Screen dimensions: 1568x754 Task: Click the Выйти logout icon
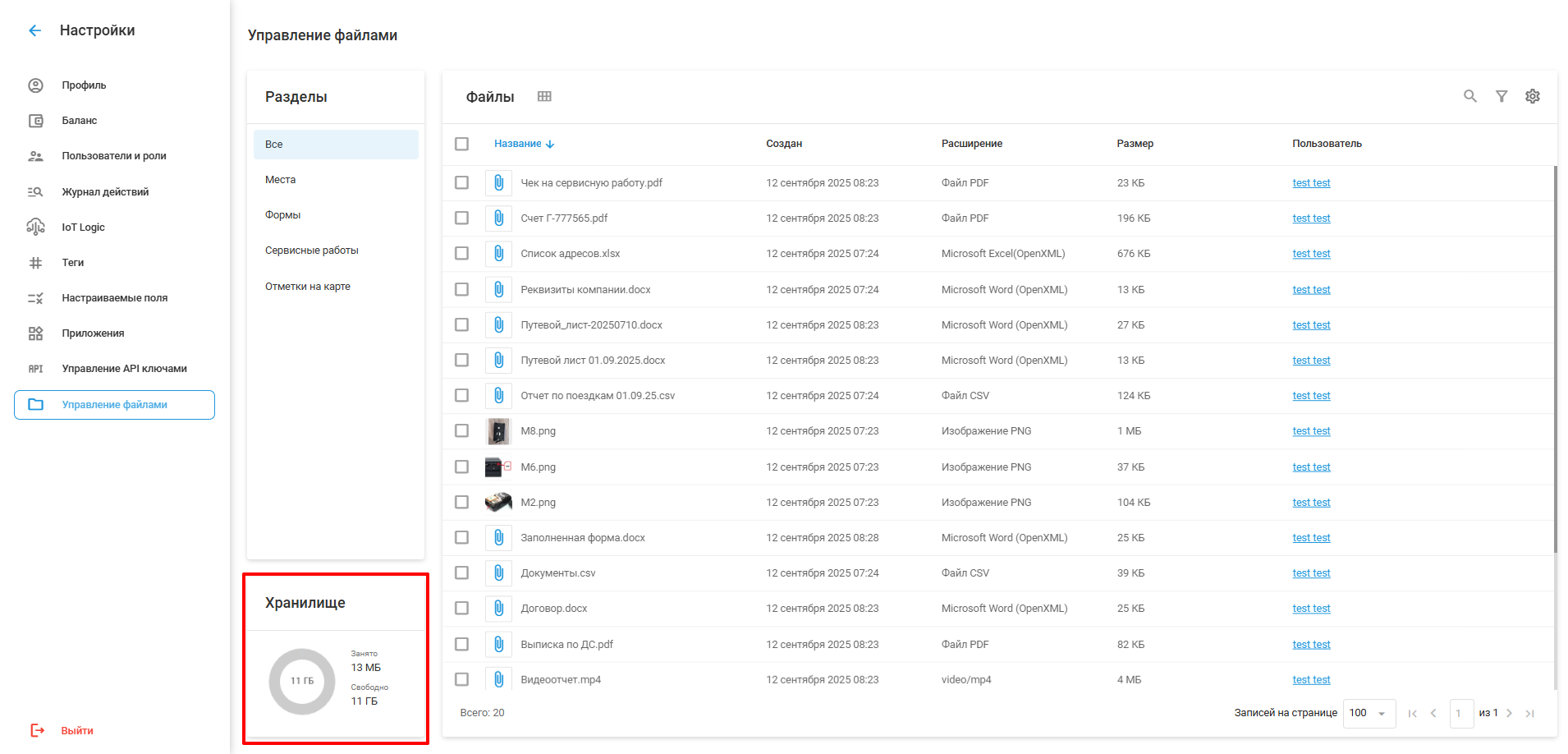[37, 730]
